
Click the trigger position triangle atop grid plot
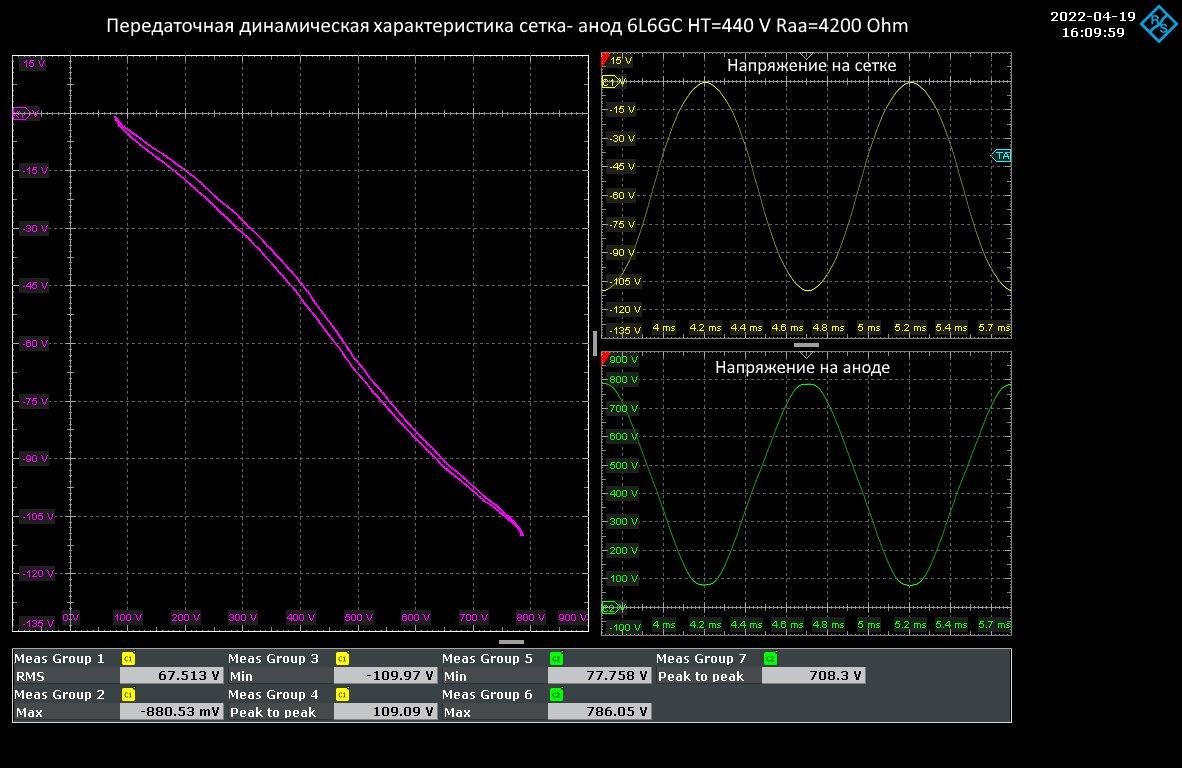(806, 56)
